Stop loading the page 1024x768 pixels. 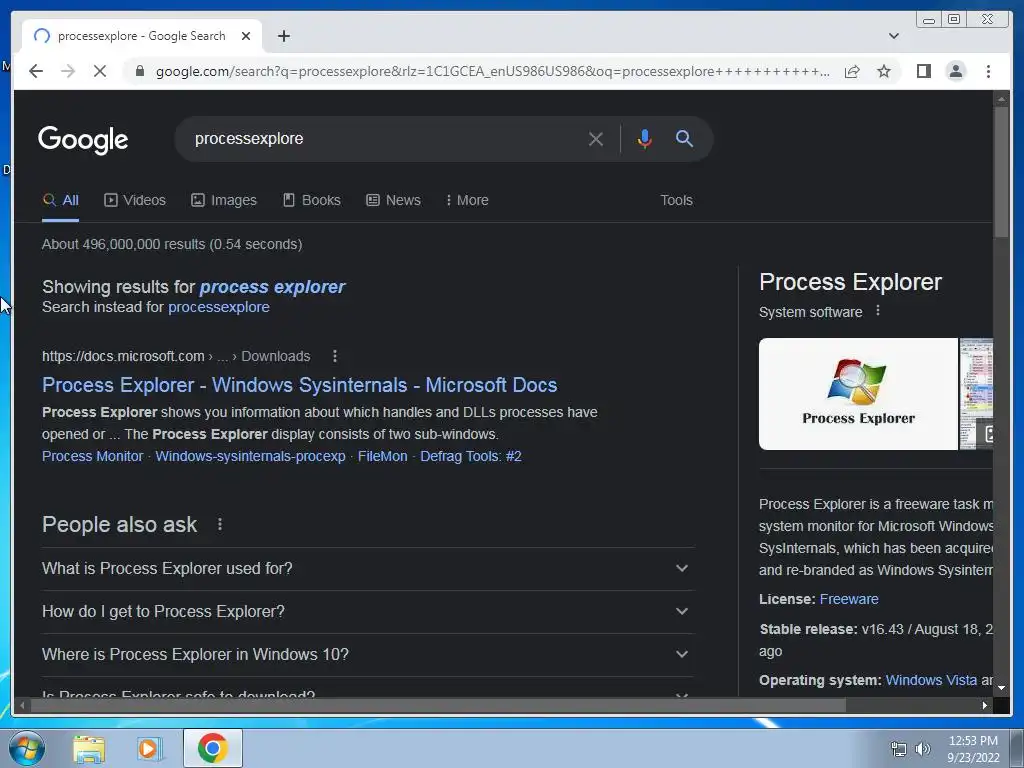pyautogui.click(x=100, y=71)
